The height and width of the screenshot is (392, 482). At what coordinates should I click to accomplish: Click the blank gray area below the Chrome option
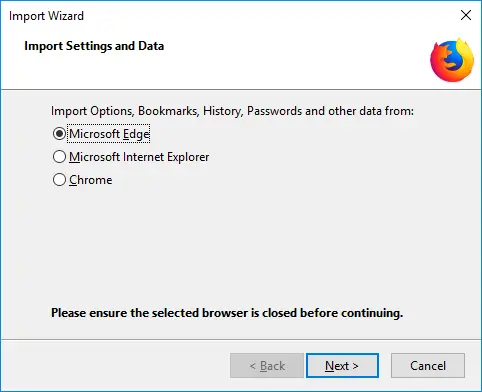tap(233, 243)
